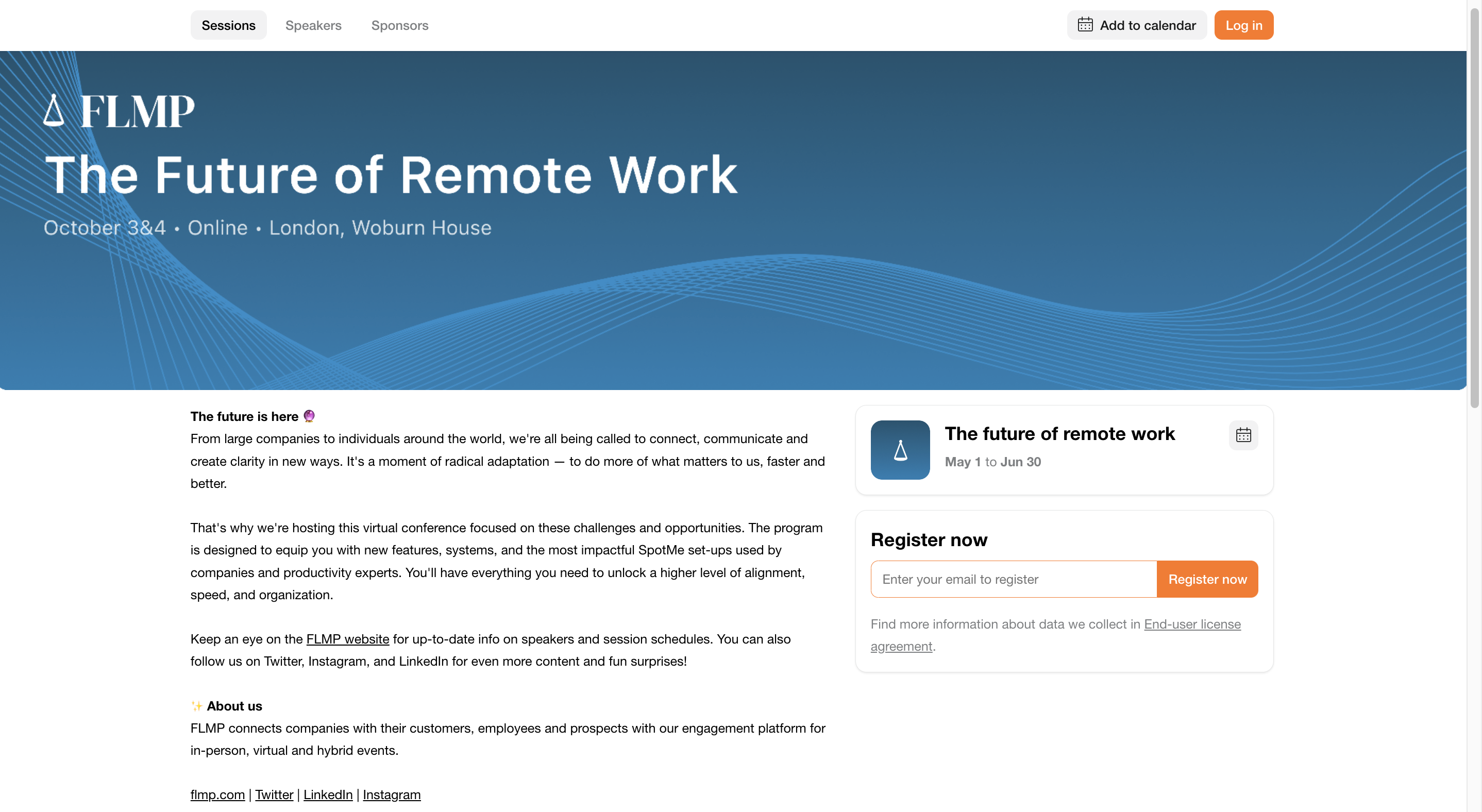Viewport: 1482px width, 812px height.
Task: Click the "About us" heading
Action: pyautogui.click(x=234, y=706)
